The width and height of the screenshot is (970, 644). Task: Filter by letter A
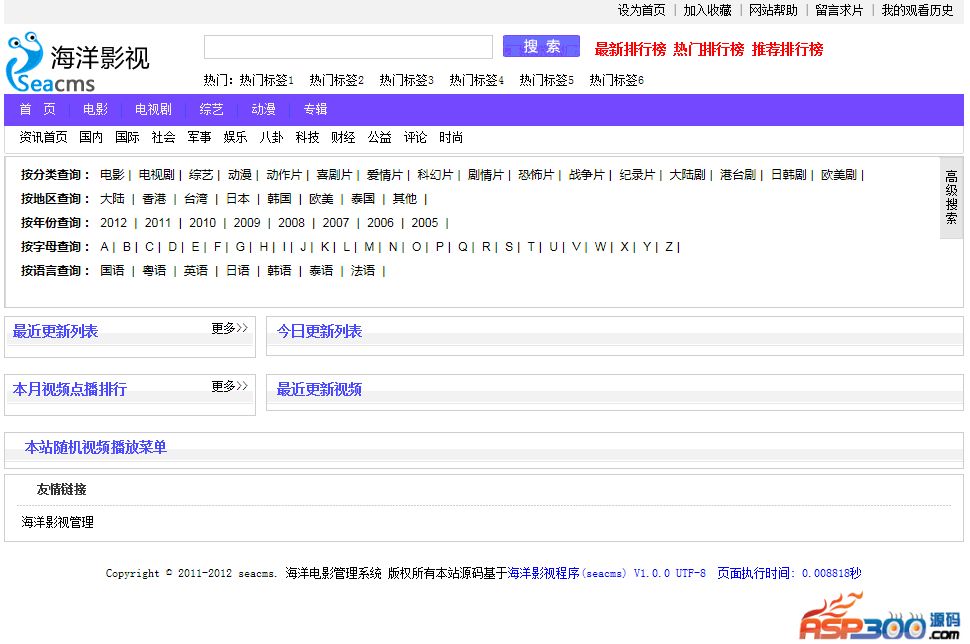click(105, 247)
